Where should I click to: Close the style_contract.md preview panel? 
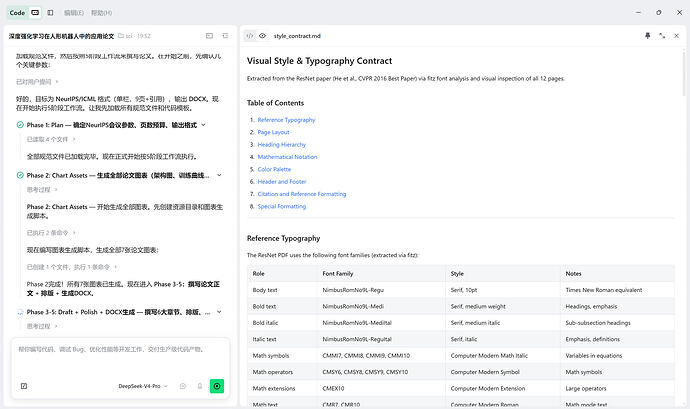[x=676, y=36]
